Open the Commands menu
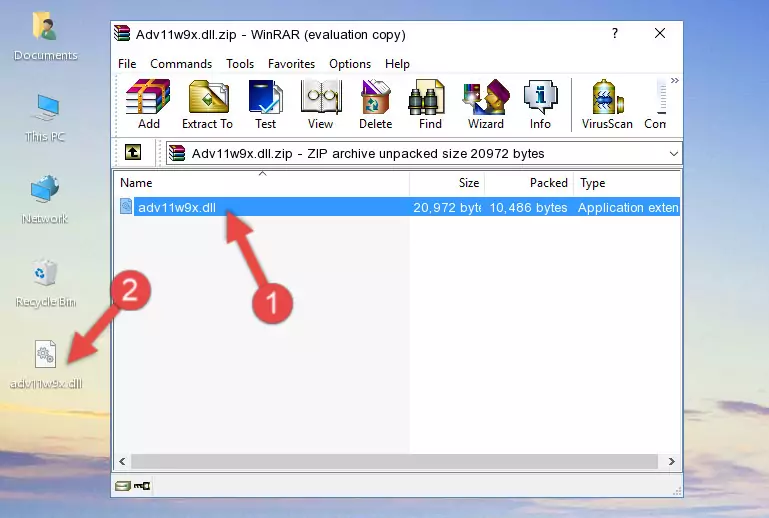Image resolution: width=769 pixels, height=518 pixels. click(181, 64)
